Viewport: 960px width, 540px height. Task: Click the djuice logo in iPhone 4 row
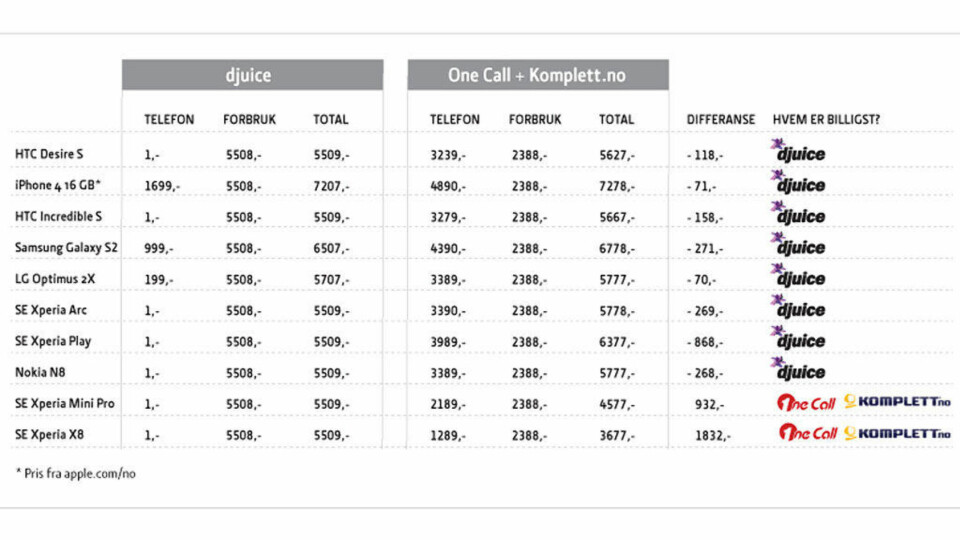798,182
